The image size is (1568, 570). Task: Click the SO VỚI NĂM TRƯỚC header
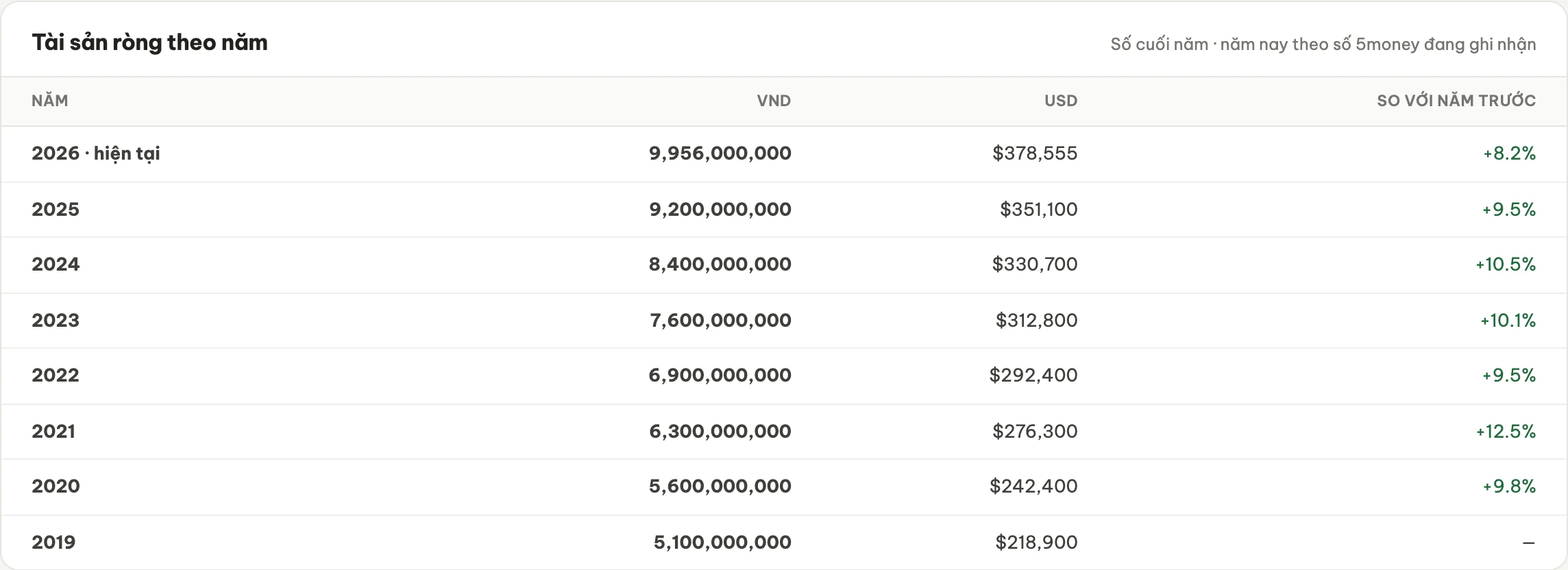[x=1456, y=101]
